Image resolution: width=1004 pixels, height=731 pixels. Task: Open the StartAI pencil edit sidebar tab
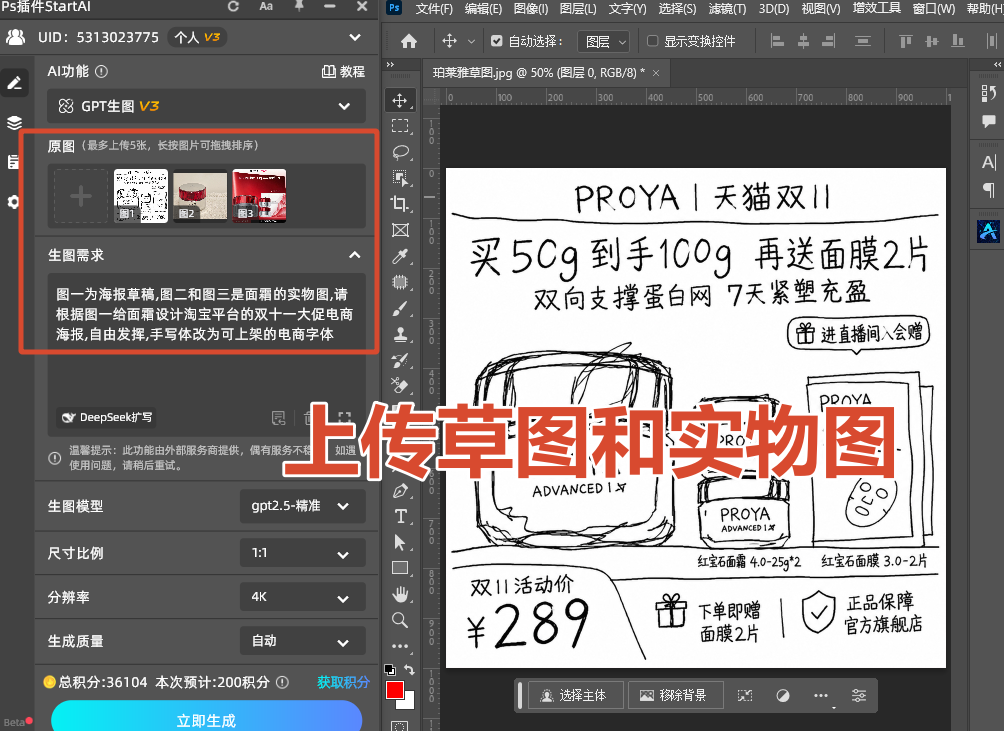pyautogui.click(x=14, y=83)
